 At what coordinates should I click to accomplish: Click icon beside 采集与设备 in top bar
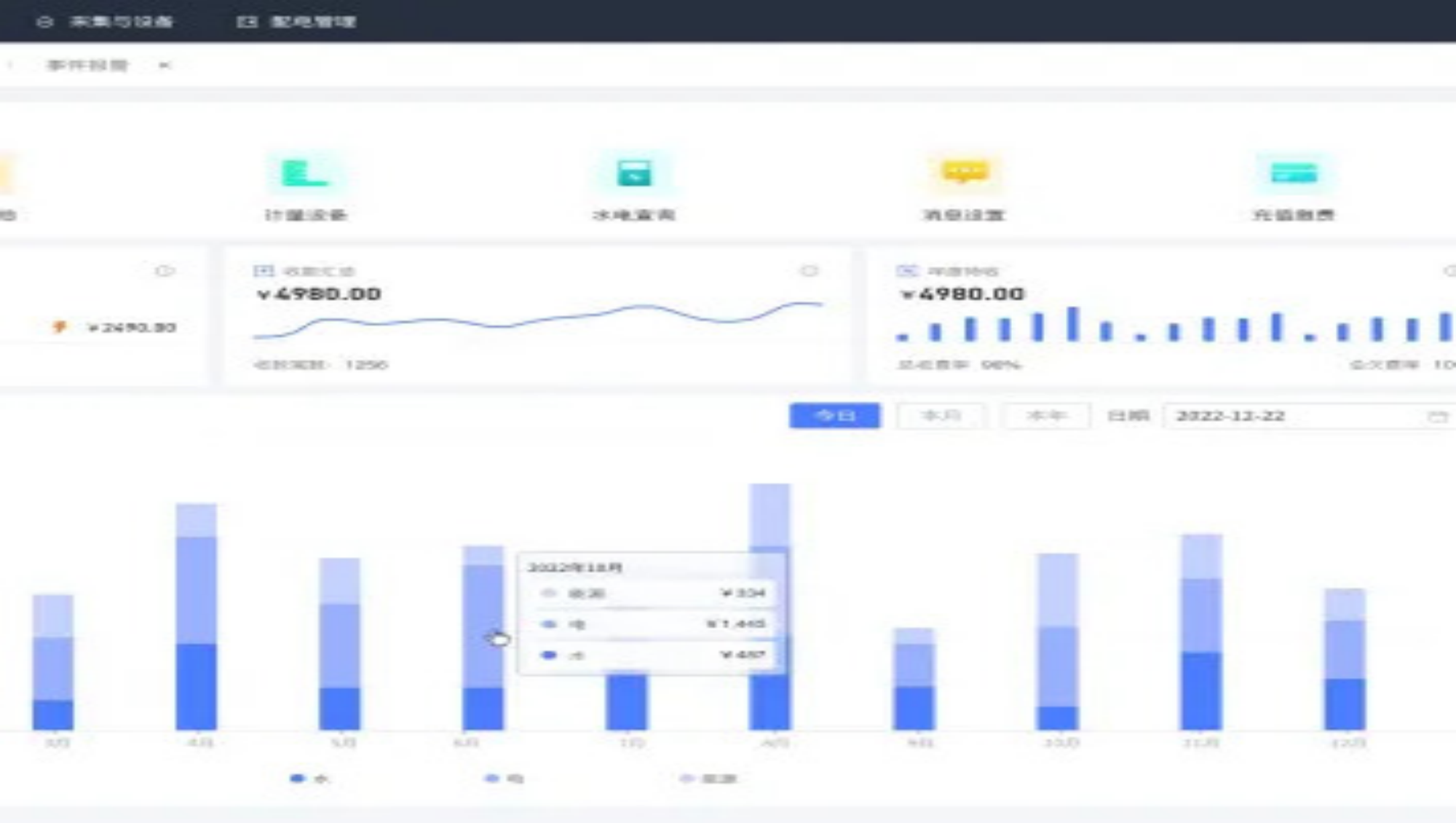(44, 22)
